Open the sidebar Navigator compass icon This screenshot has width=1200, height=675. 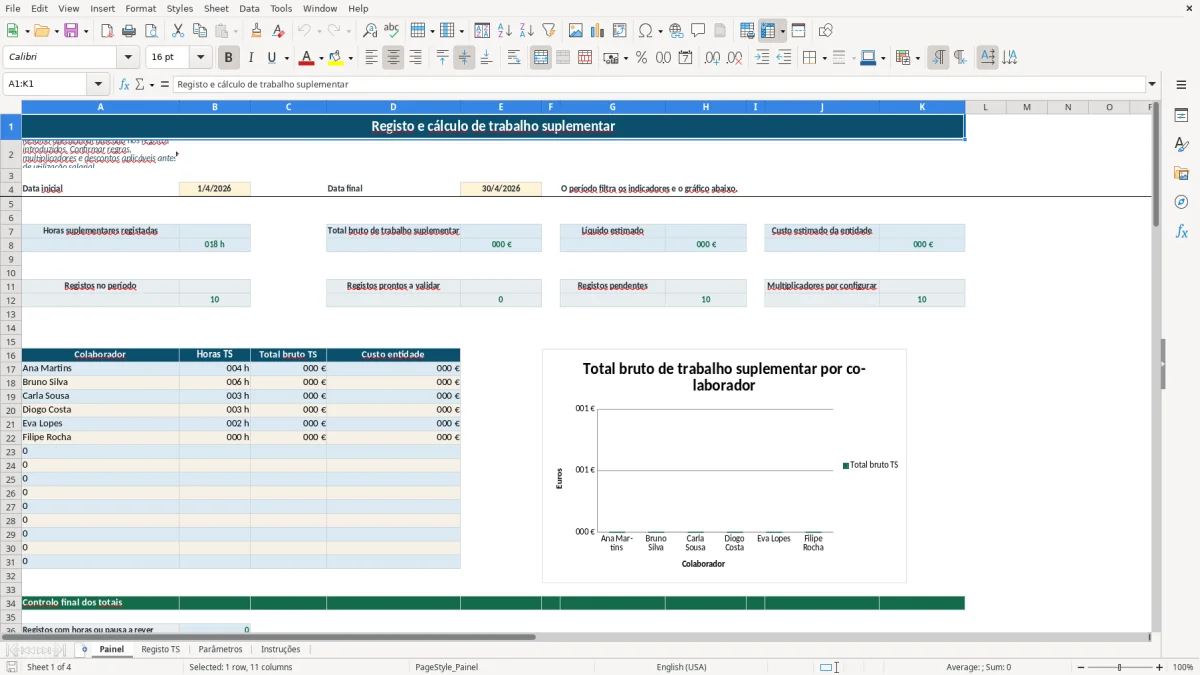(1181, 202)
